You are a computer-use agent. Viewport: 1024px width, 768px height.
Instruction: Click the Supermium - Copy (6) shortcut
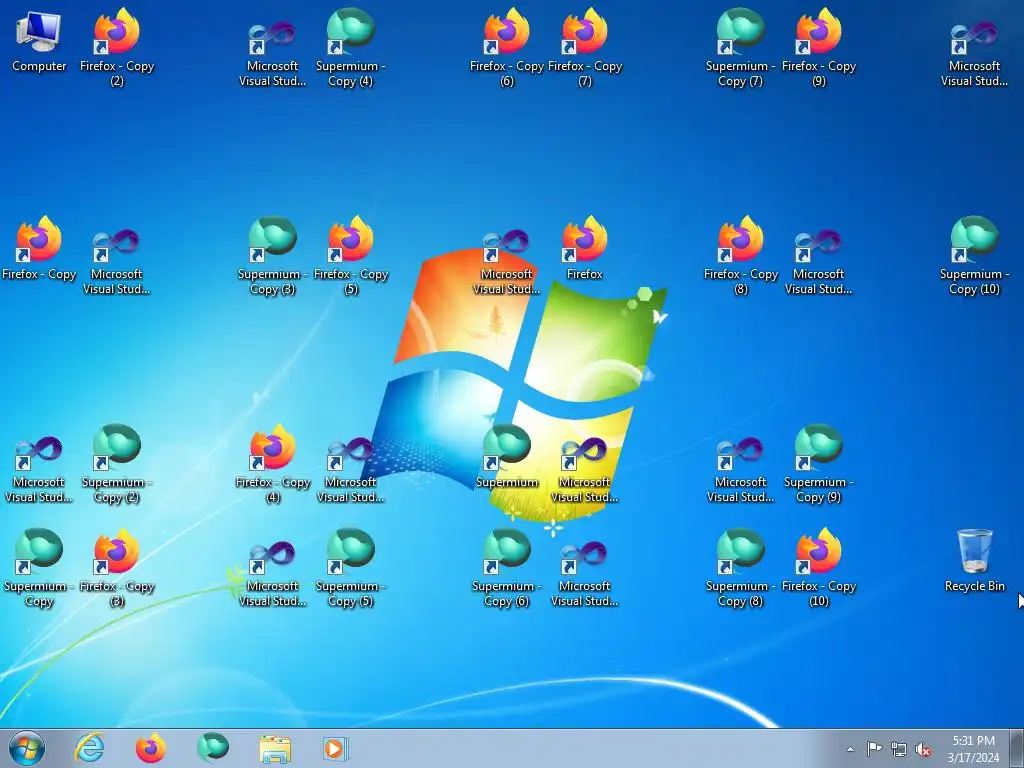click(507, 568)
